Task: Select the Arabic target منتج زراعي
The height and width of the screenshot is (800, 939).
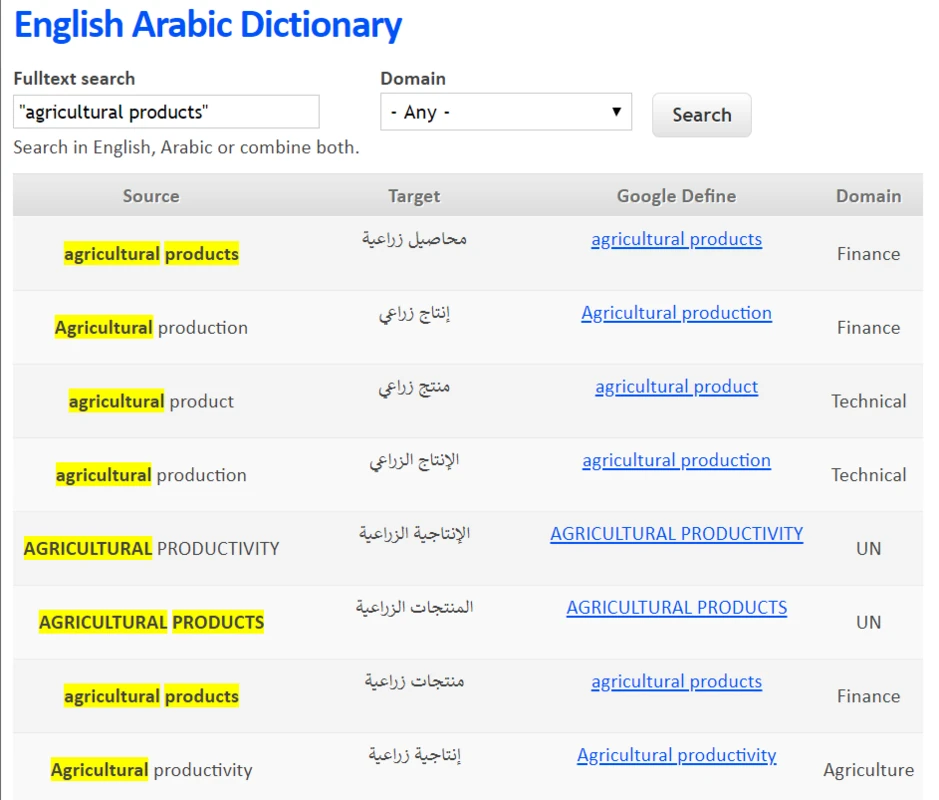Action: pos(414,387)
